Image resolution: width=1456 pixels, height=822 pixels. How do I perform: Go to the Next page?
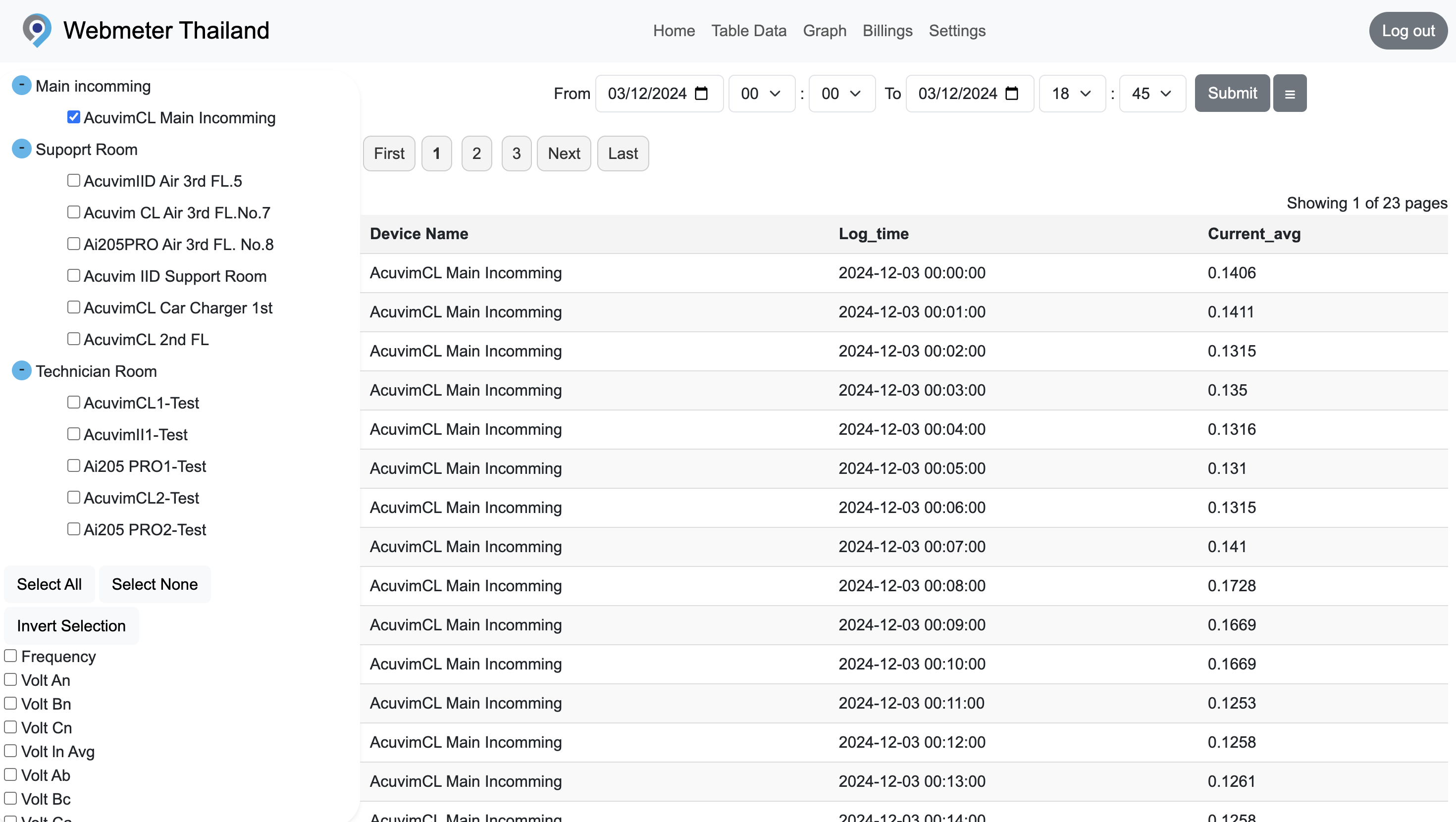tap(564, 153)
